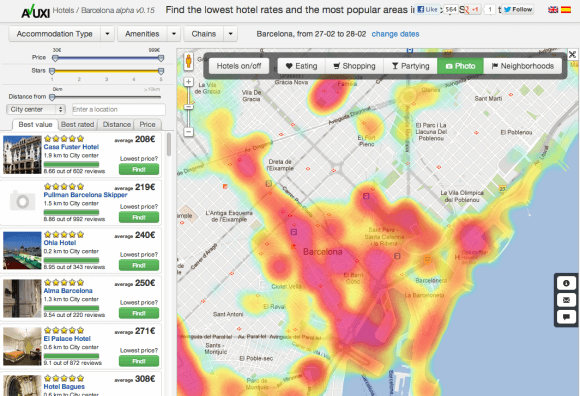Click Find! for Alma Barcelona
The width and height of the screenshot is (580, 396).
[139, 313]
